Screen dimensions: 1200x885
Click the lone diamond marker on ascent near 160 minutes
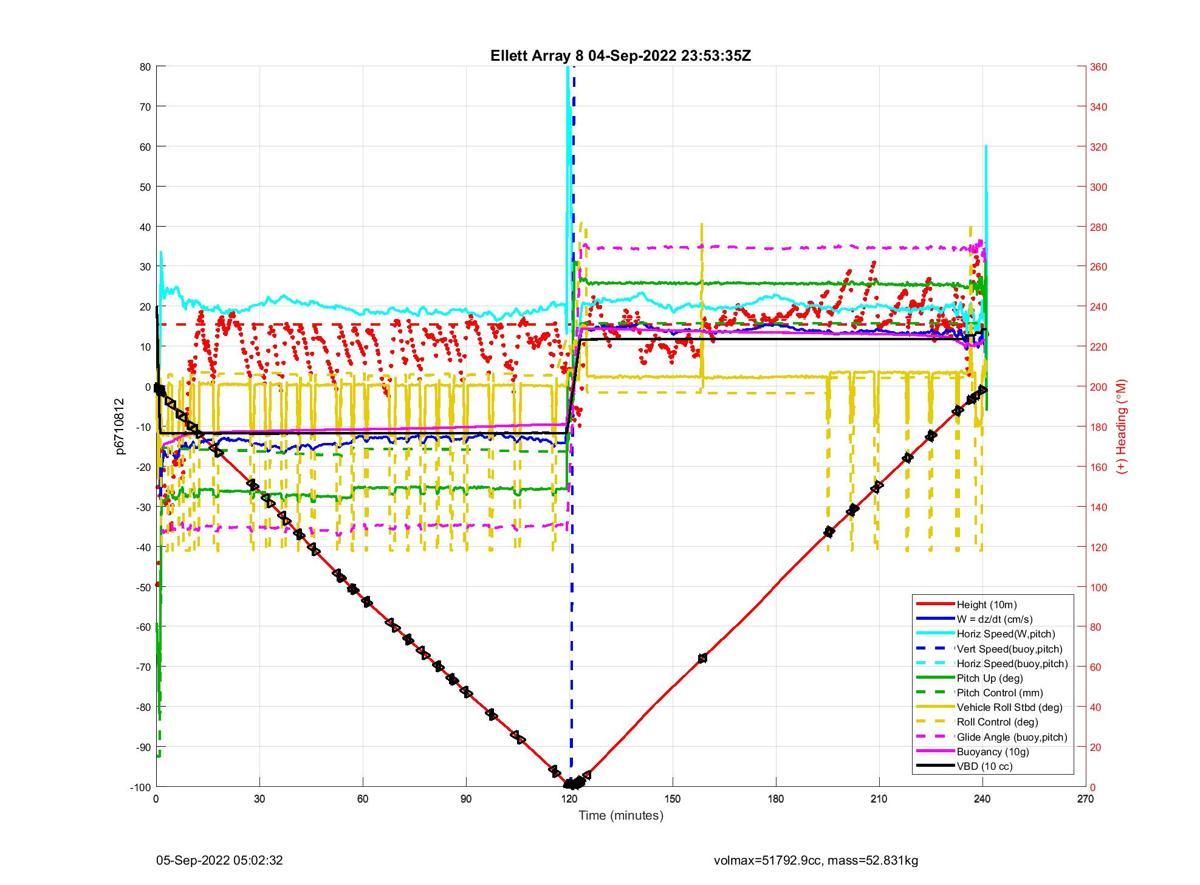tap(703, 658)
